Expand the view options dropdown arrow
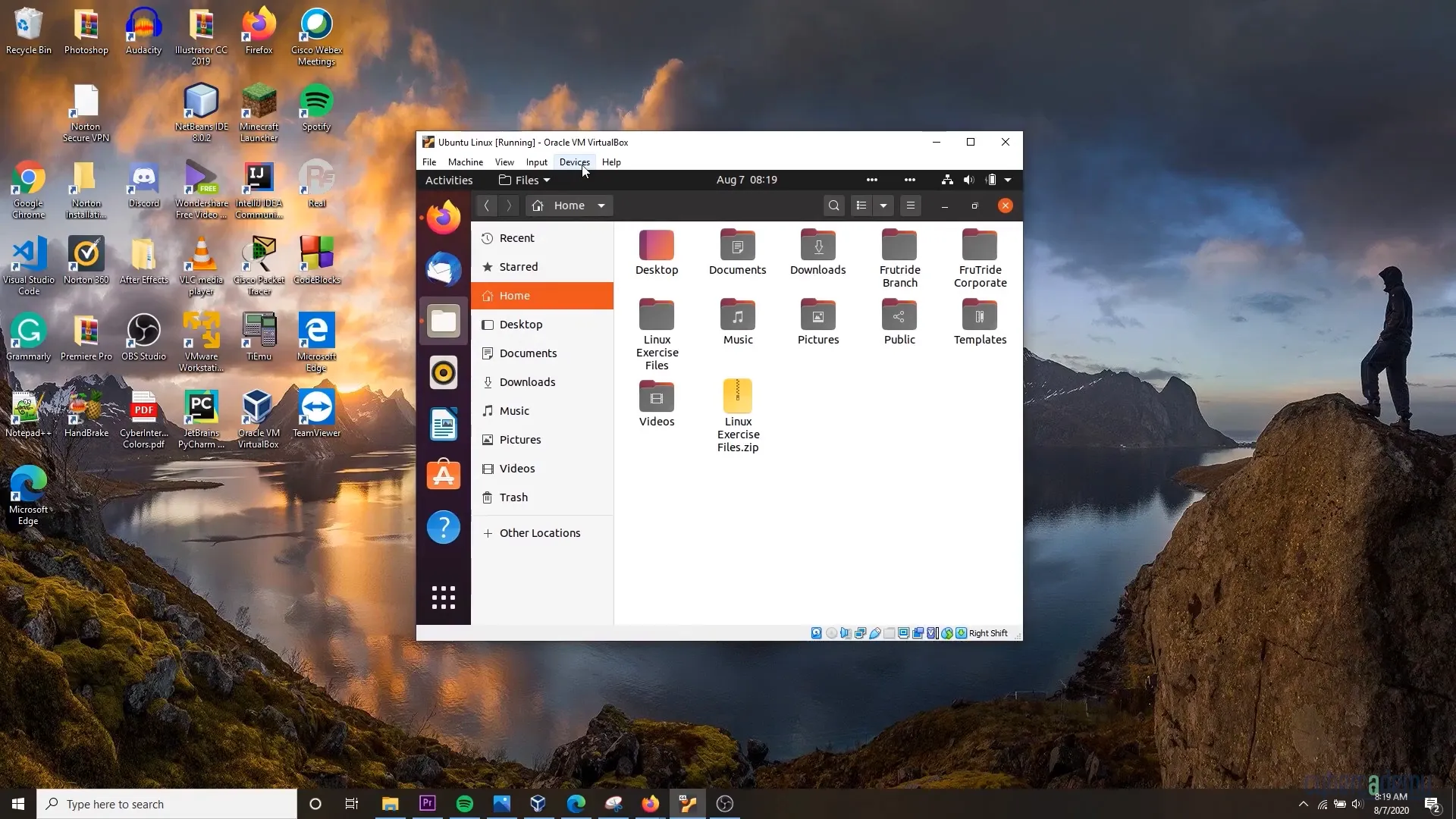The image size is (1456, 819). [x=883, y=206]
